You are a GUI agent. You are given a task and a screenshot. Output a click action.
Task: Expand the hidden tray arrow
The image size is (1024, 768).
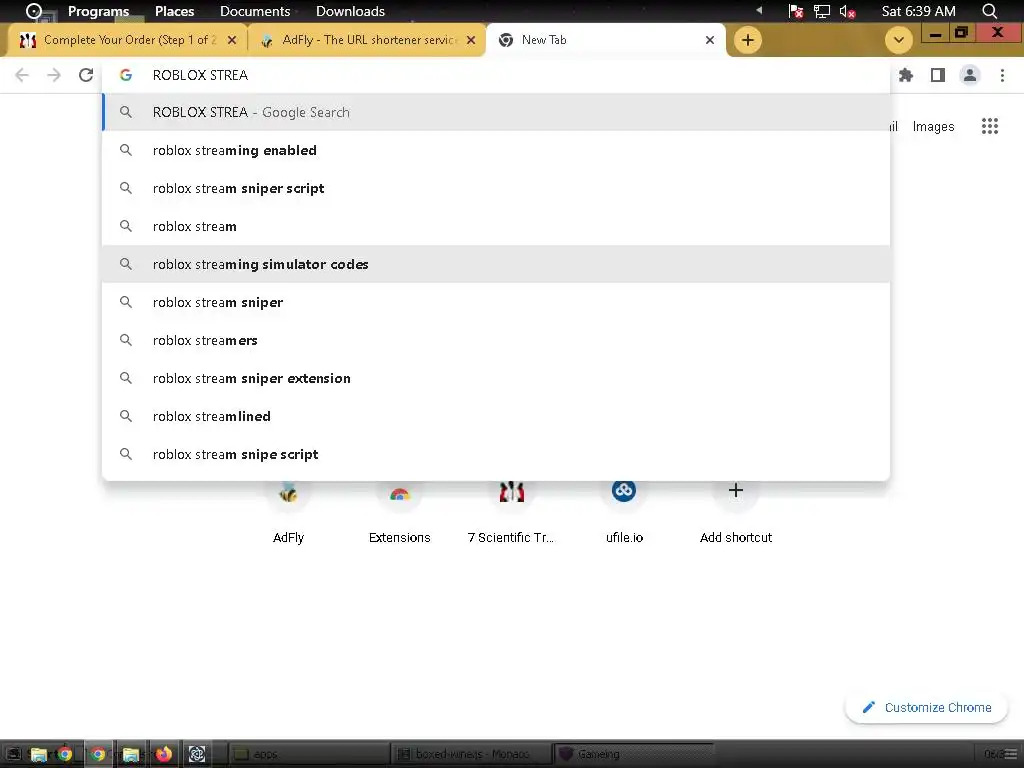[759, 10]
